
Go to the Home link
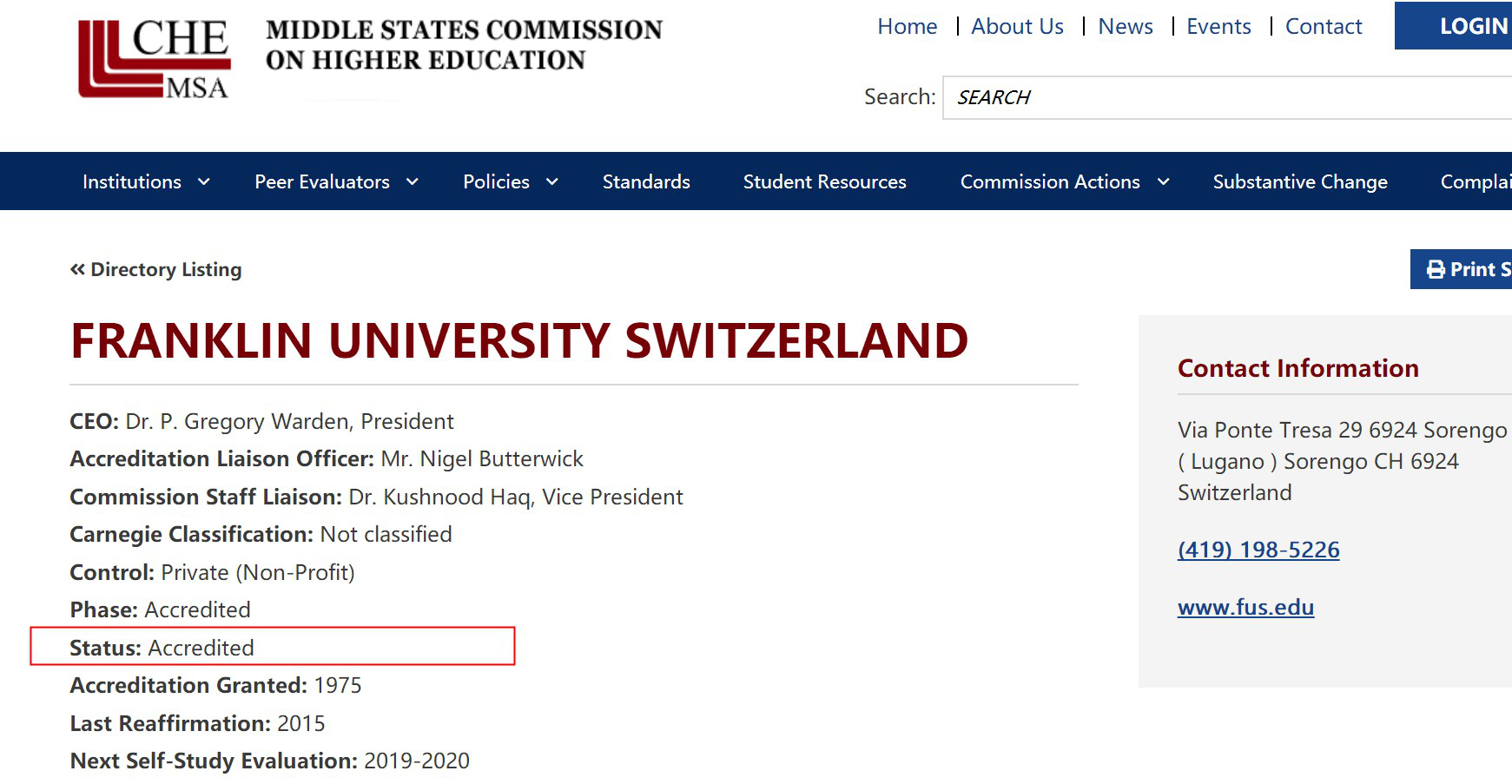click(907, 27)
